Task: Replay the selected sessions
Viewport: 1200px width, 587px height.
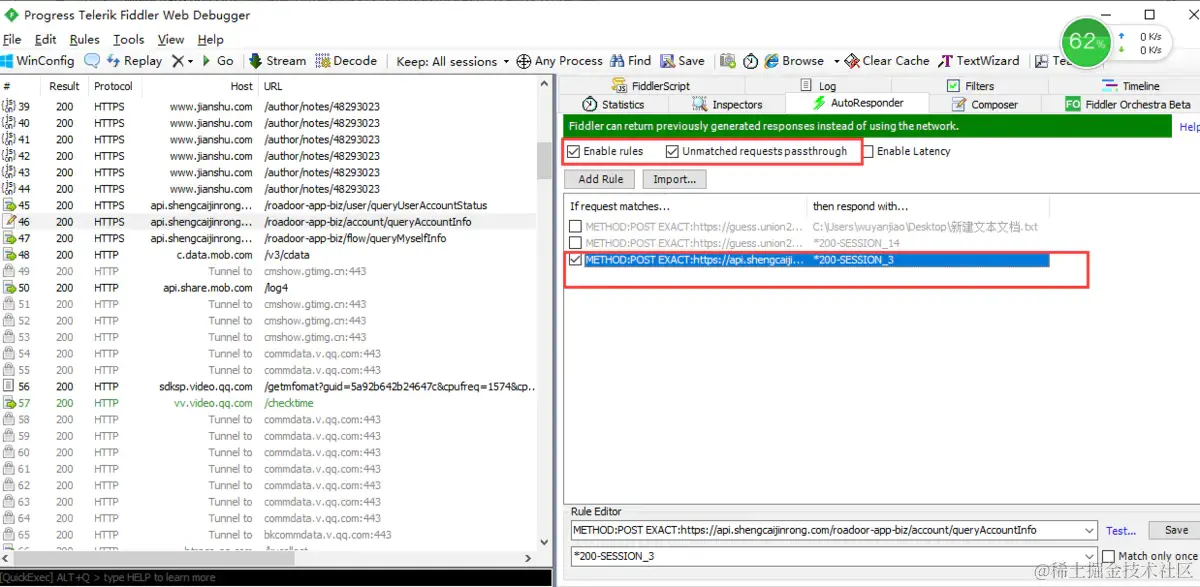Action: click(134, 61)
